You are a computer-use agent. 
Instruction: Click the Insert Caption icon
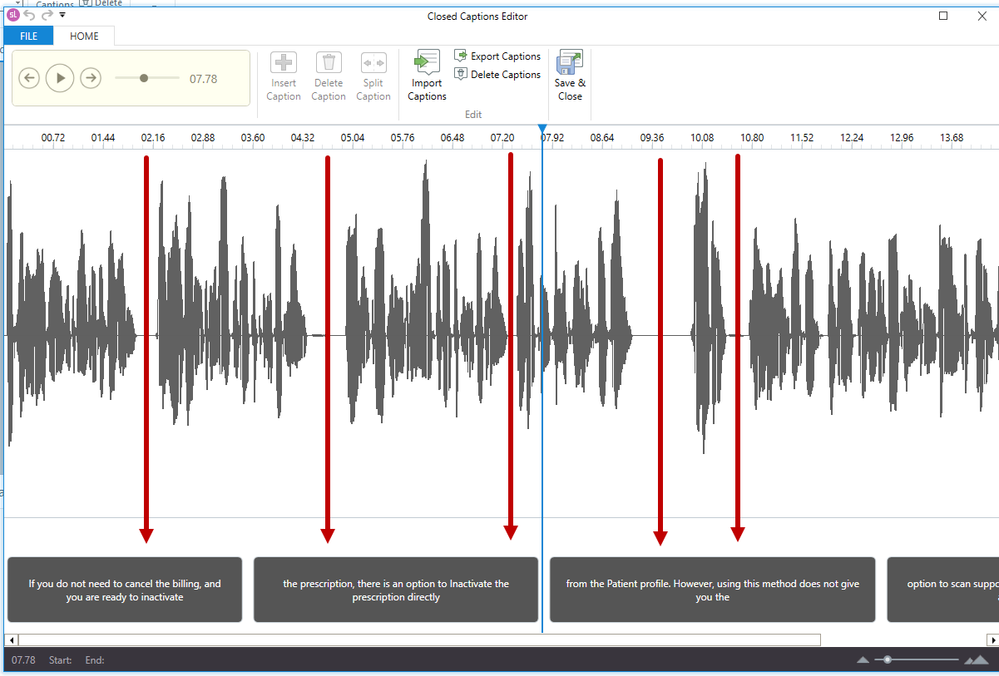click(283, 64)
